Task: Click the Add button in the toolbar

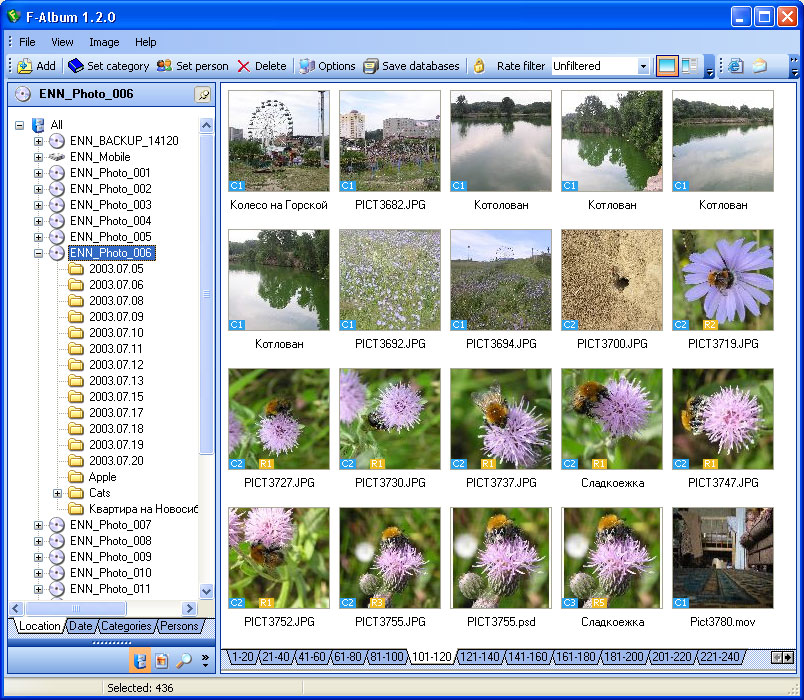Action: (x=36, y=66)
